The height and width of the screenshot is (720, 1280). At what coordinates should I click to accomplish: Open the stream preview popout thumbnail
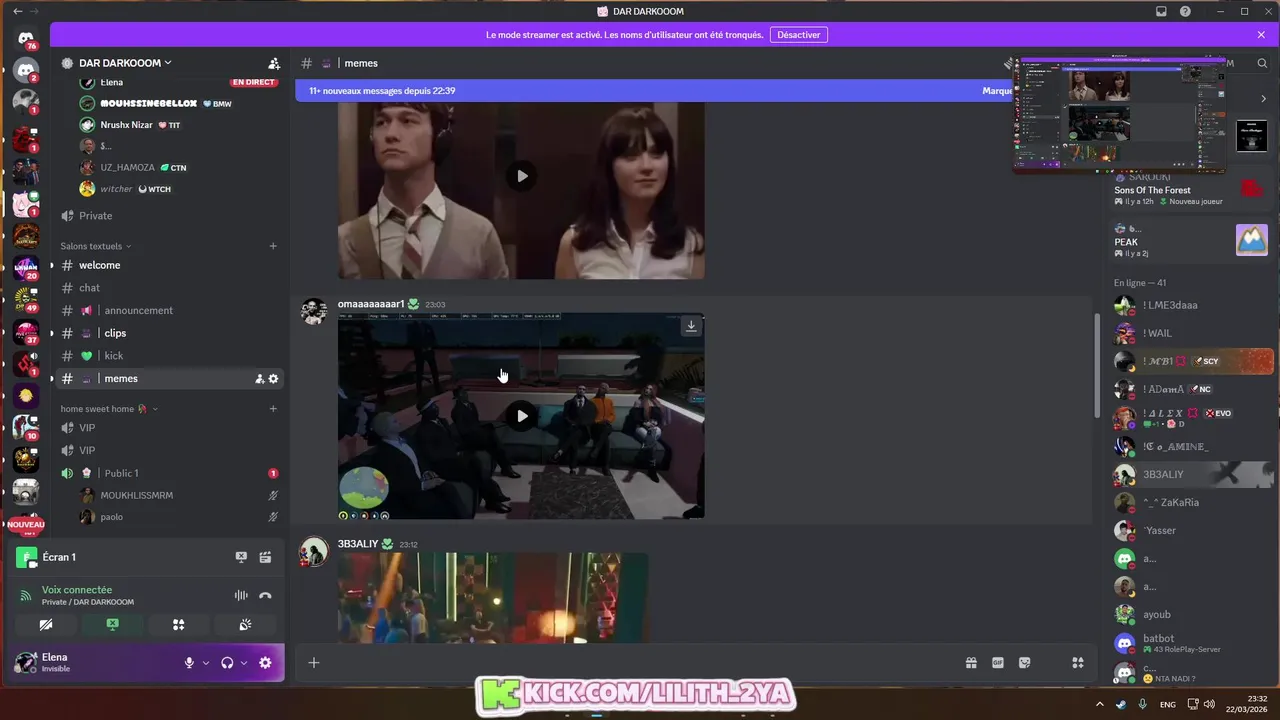click(1119, 115)
